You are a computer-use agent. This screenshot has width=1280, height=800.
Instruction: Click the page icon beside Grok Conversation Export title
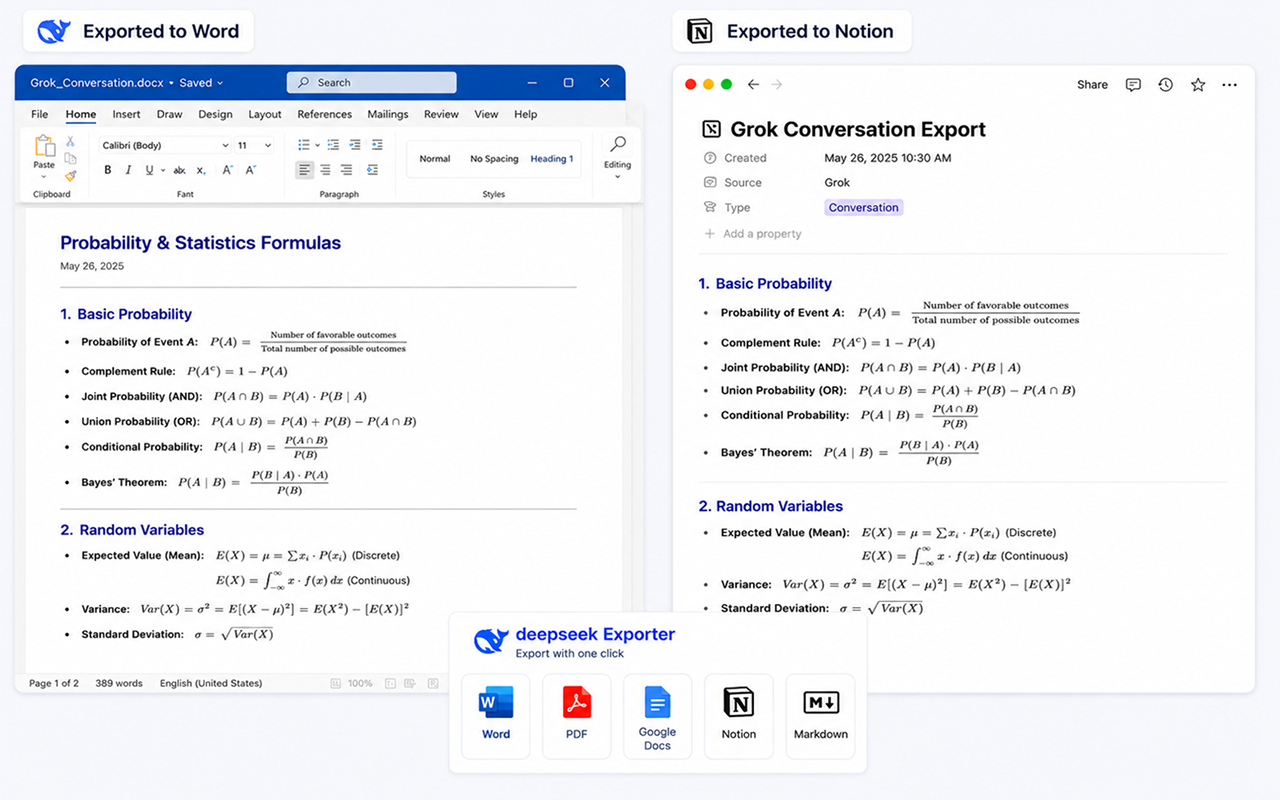(711, 129)
